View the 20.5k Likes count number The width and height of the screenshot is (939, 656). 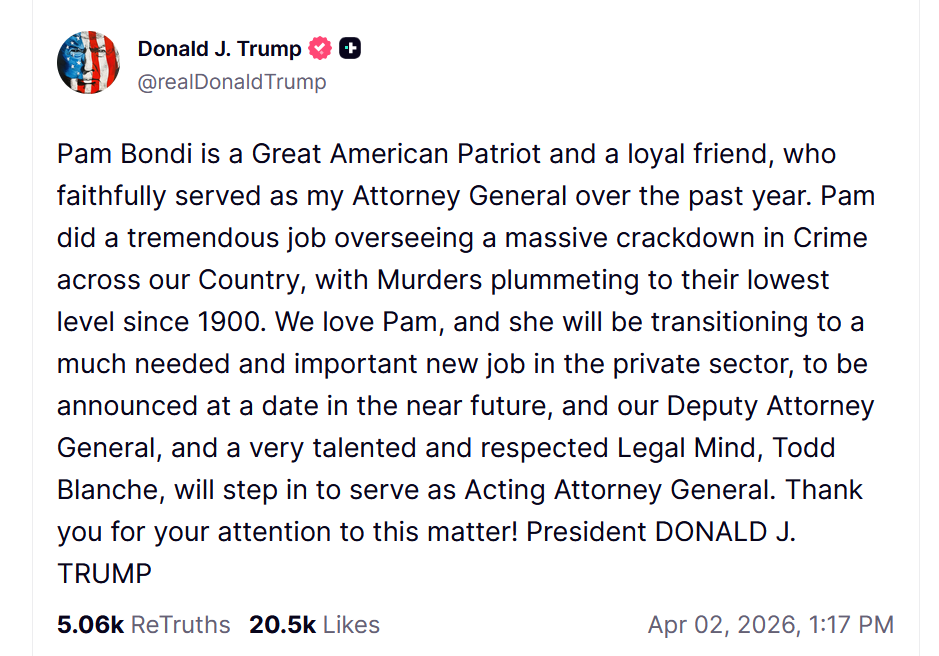(x=283, y=625)
